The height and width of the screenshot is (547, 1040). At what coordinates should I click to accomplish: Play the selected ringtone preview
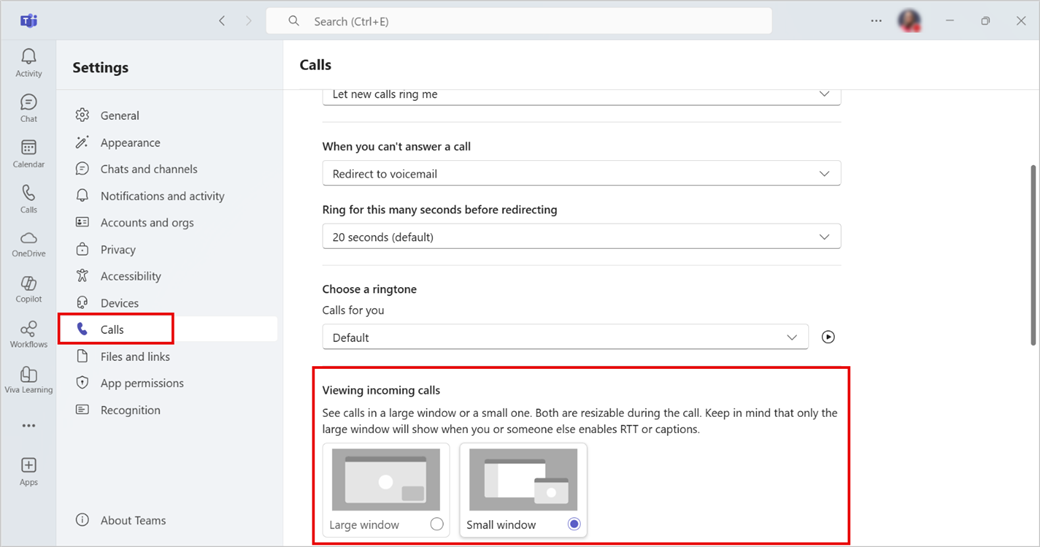pyautogui.click(x=828, y=337)
